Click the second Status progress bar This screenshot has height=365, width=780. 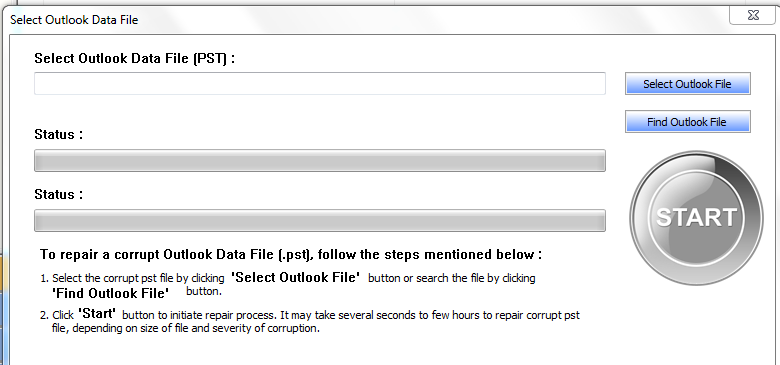pyautogui.click(x=320, y=220)
